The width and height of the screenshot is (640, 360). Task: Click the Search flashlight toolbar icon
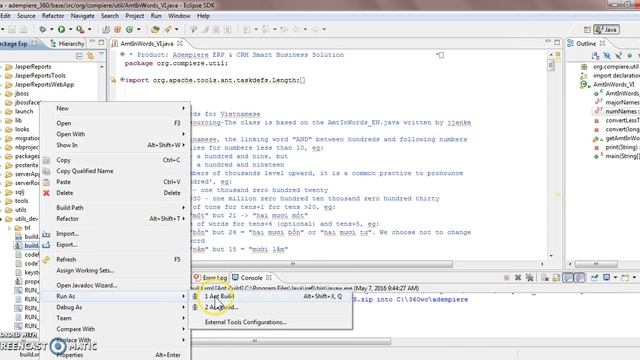point(168,29)
